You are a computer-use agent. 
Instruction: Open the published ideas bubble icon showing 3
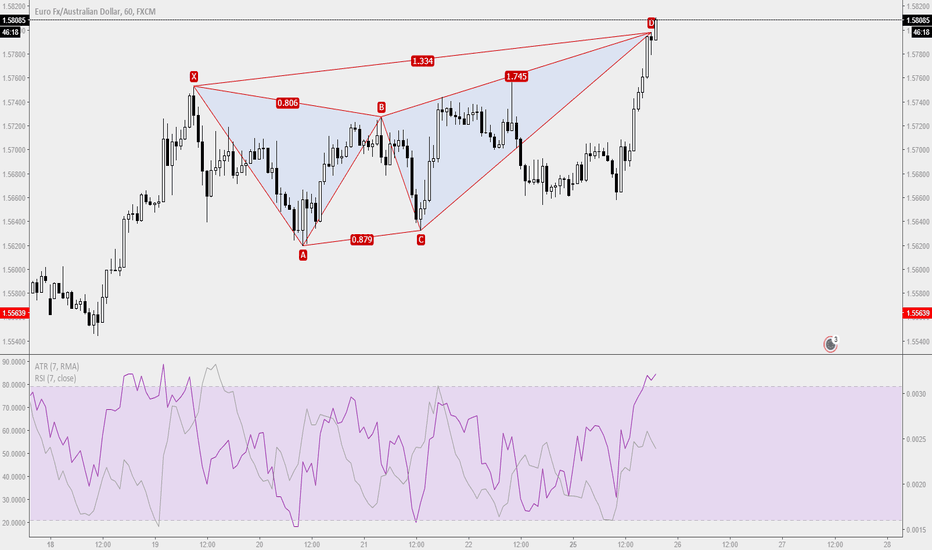pyautogui.click(x=830, y=344)
